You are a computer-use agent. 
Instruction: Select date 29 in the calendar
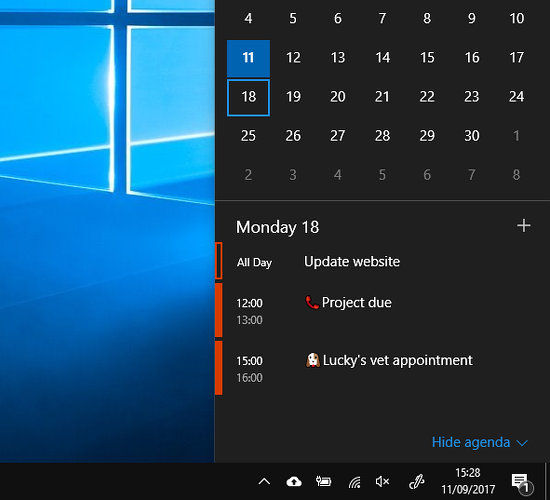[x=427, y=136]
